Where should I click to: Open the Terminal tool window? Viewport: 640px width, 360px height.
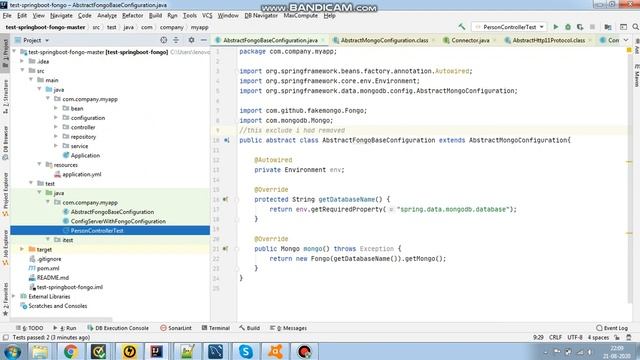point(216,328)
